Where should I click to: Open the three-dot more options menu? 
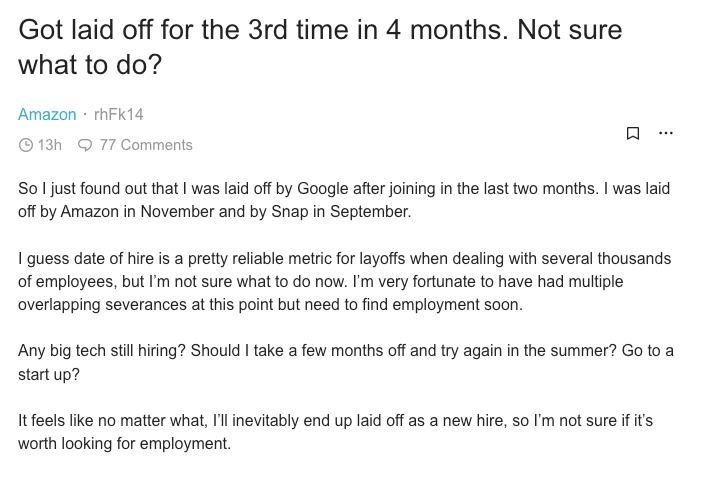tap(665, 133)
